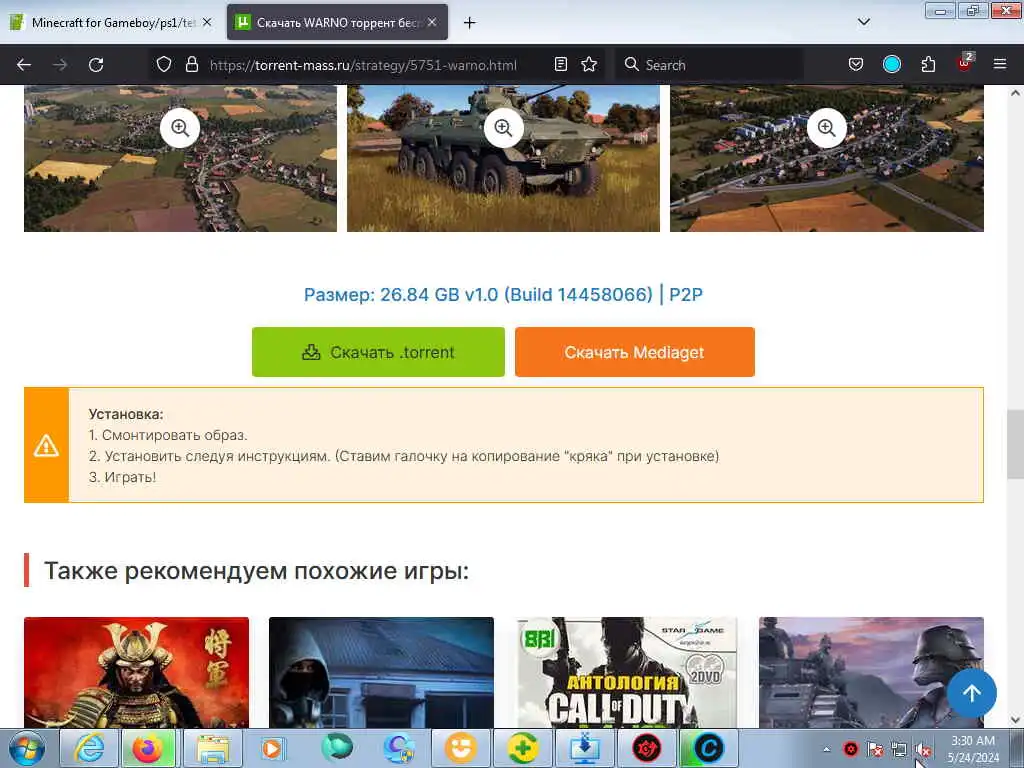The width and height of the screenshot is (1024, 768).
Task: Open Windows Explorer folder taskbar icon
Action: click(212, 748)
